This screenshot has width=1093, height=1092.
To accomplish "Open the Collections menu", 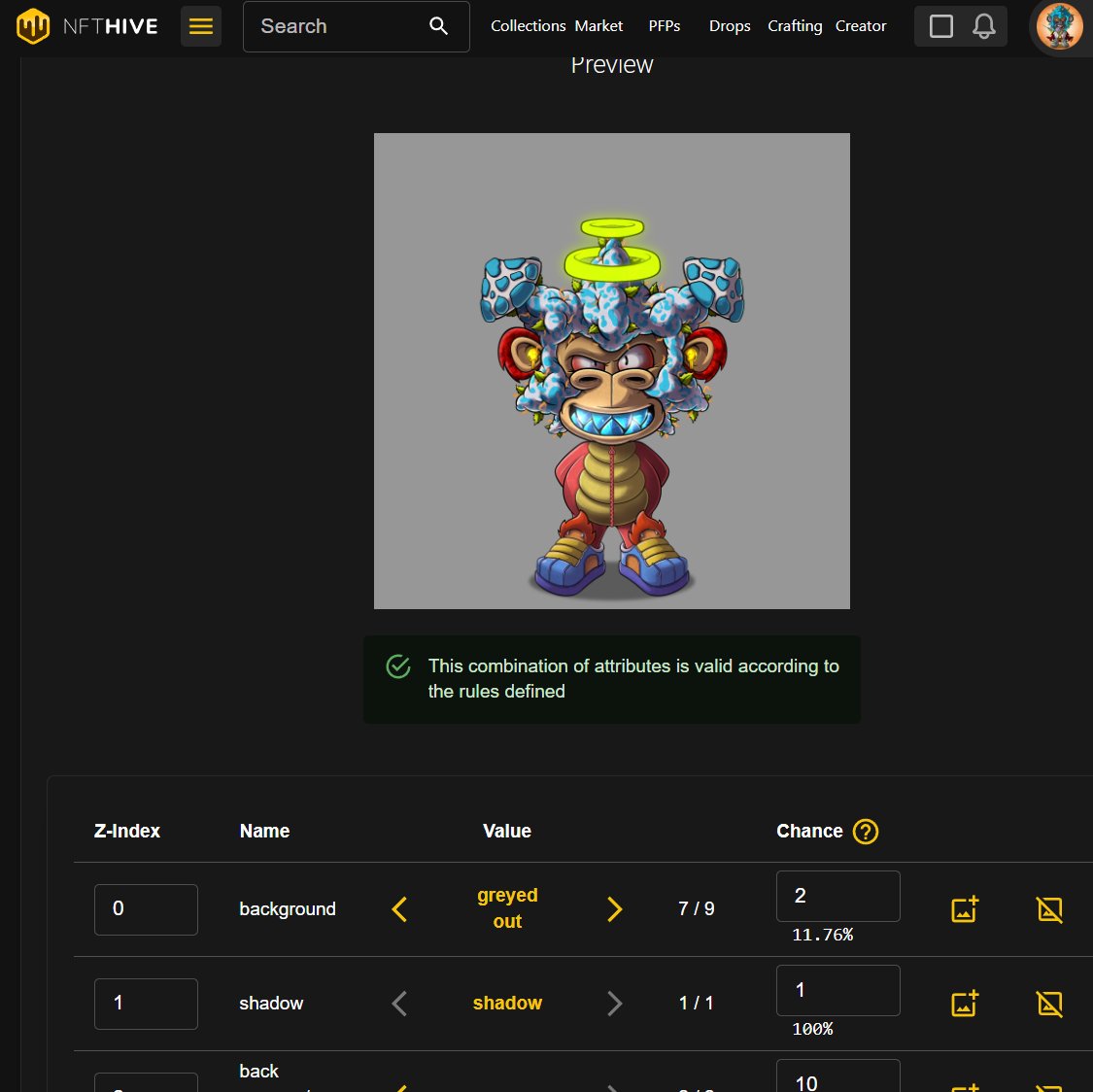I will 528,26.
